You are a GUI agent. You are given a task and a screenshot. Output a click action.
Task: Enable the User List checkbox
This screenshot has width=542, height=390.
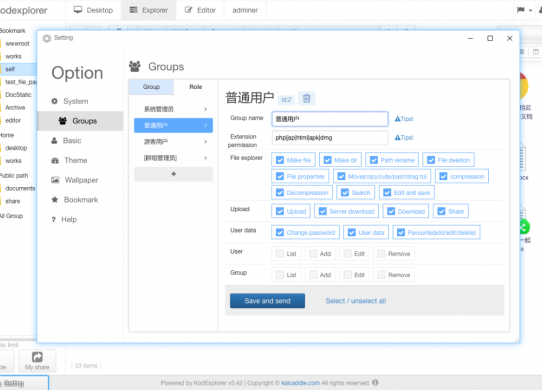point(280,254)
